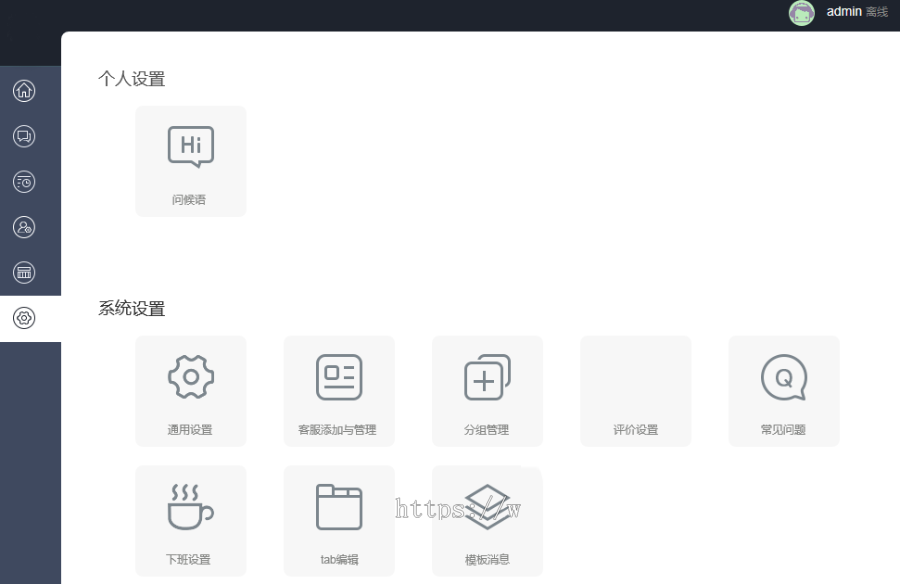The width and height of the screenshot is (900, 584).
Task: Click the 客服添加与管理 label
Action: [338, 430]
